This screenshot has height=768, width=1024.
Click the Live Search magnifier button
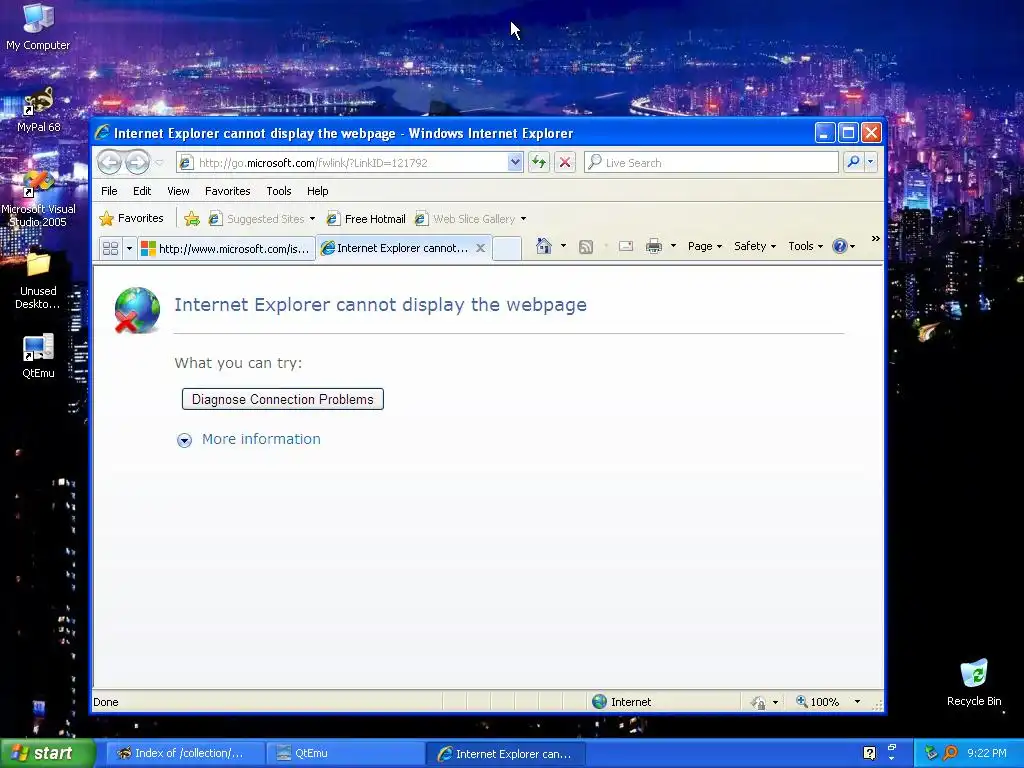pos(853,162)
